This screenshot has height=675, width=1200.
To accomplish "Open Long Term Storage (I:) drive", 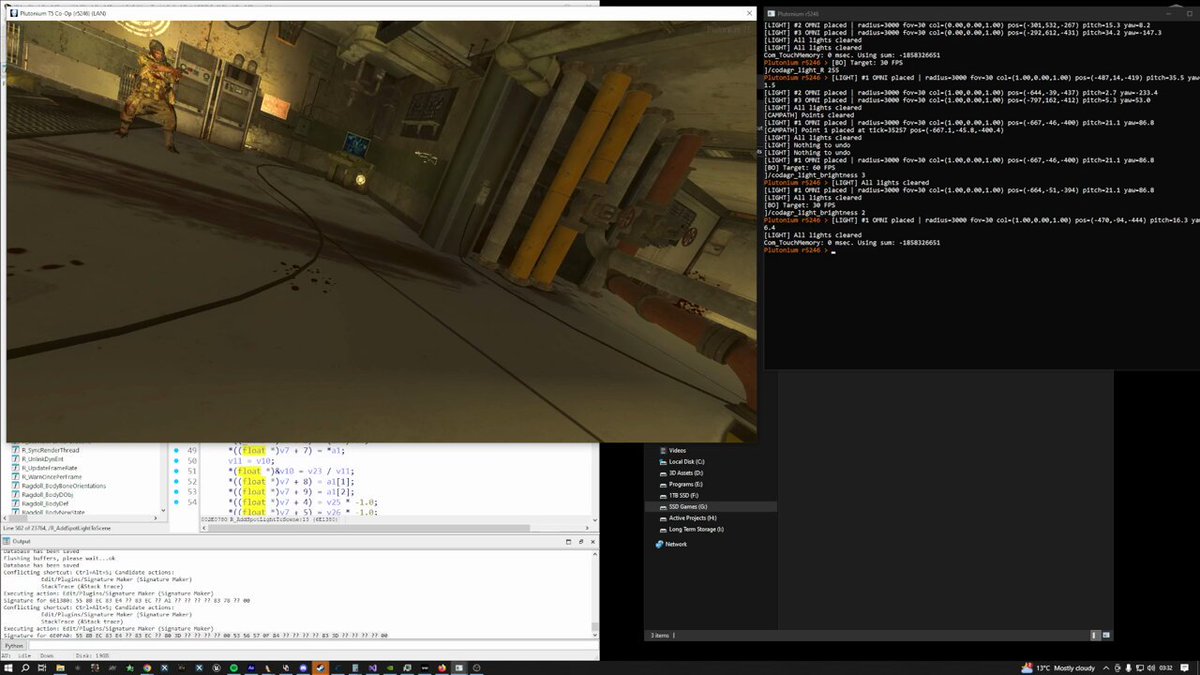I will coord(696,529).
